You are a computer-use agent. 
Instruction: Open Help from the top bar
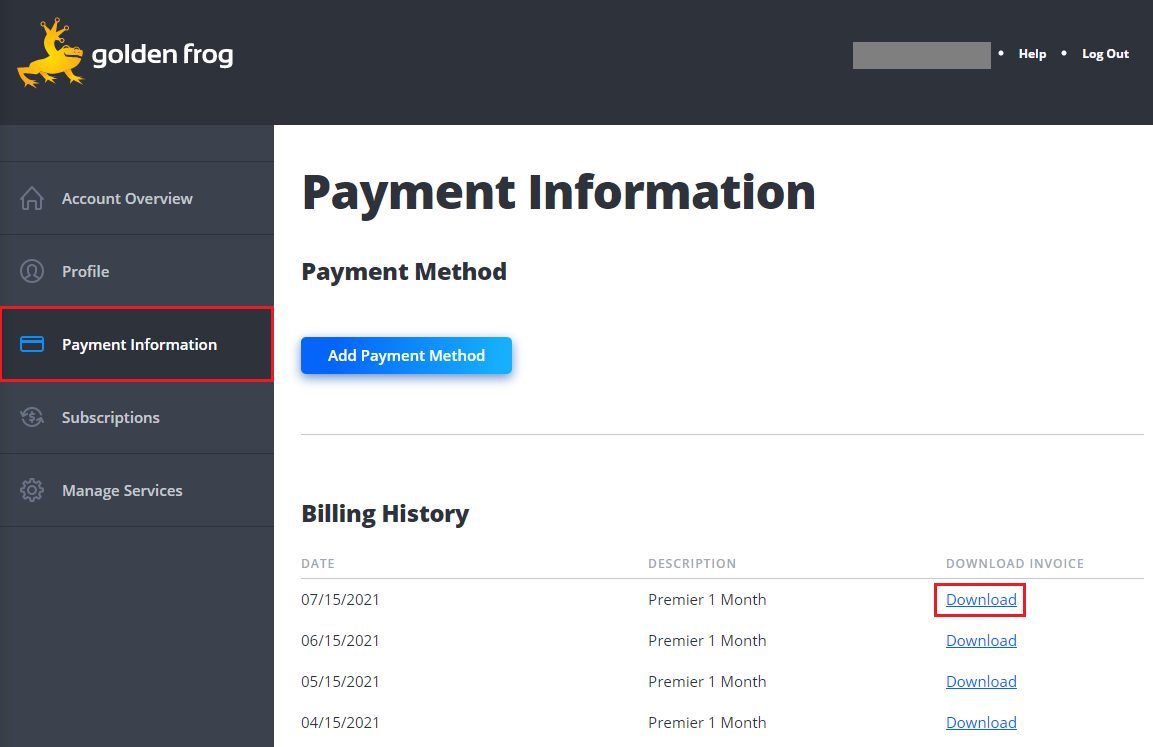[1032, 54]
